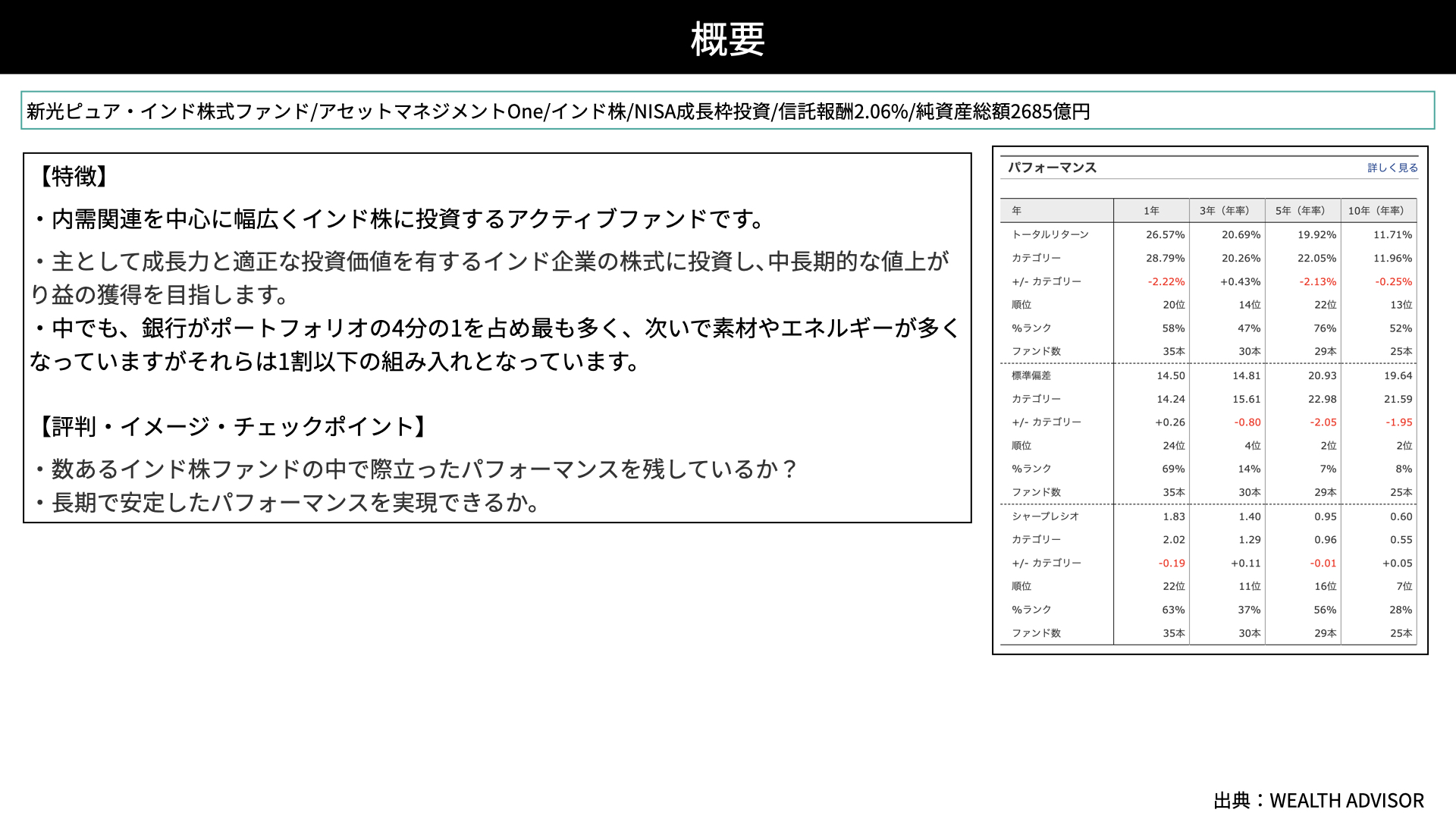Open the 詳しく見る link in performance table
Image resolution: width=1456 pixels, height=819 pixels.
tap(1392, 168)
